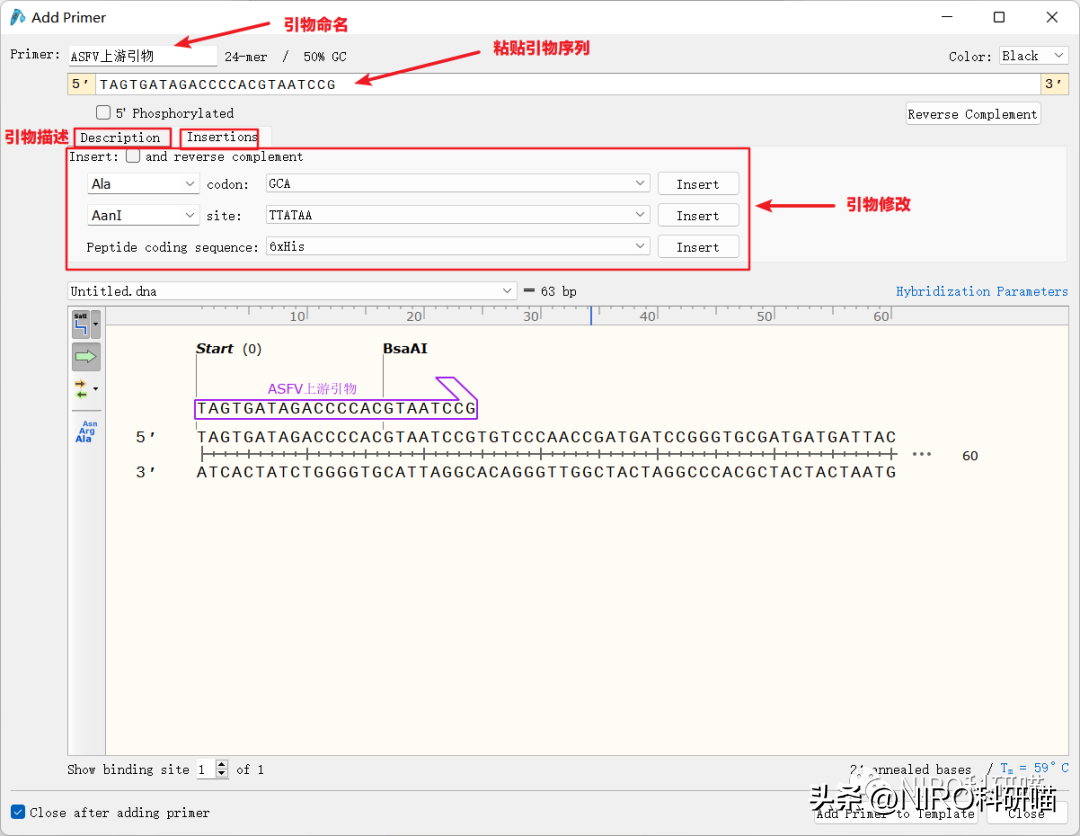This screenshot has height=836, width=1080.
Task: Enable the 5' Phosphorylated checkbox
Action: (x=103, y=113)
